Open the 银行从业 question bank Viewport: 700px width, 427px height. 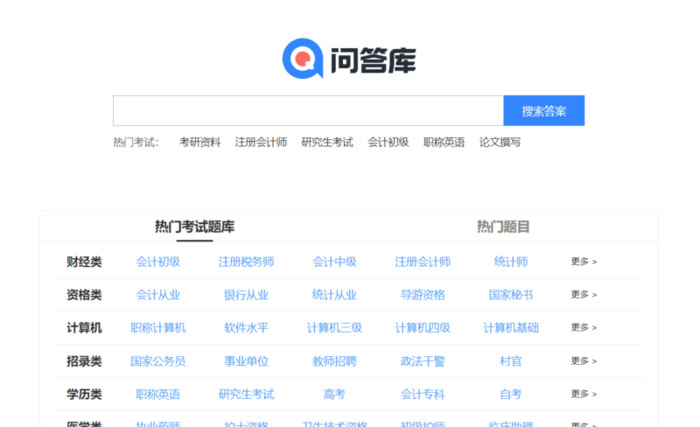click(x=246, y=295)
